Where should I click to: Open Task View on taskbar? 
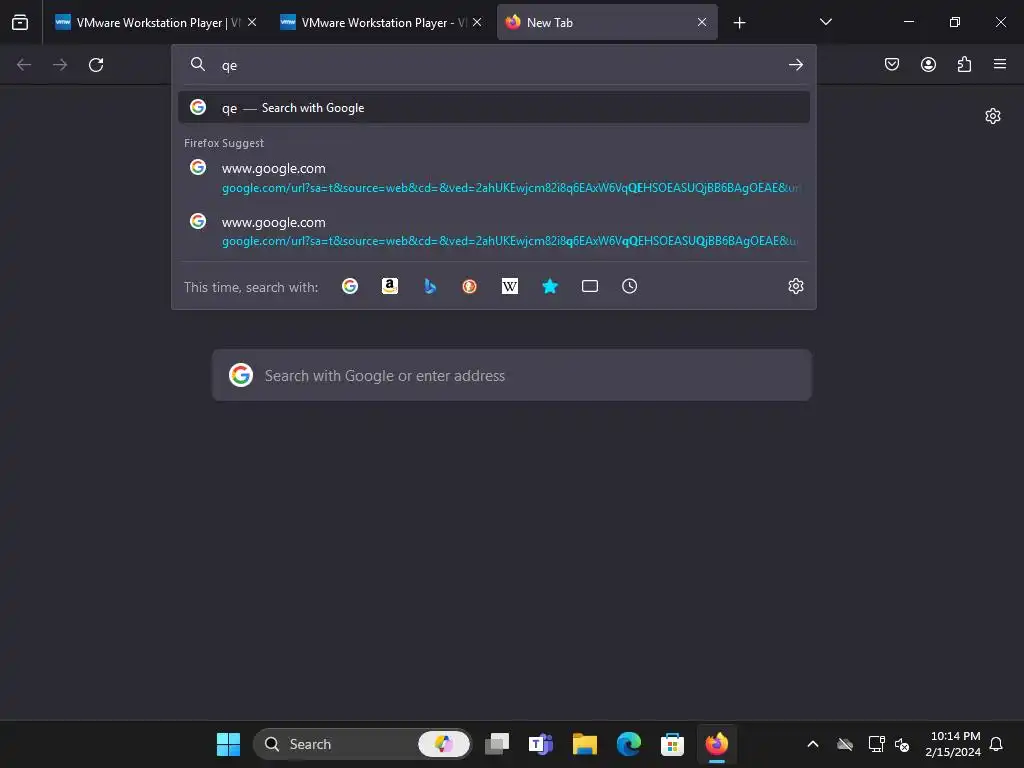497,744
